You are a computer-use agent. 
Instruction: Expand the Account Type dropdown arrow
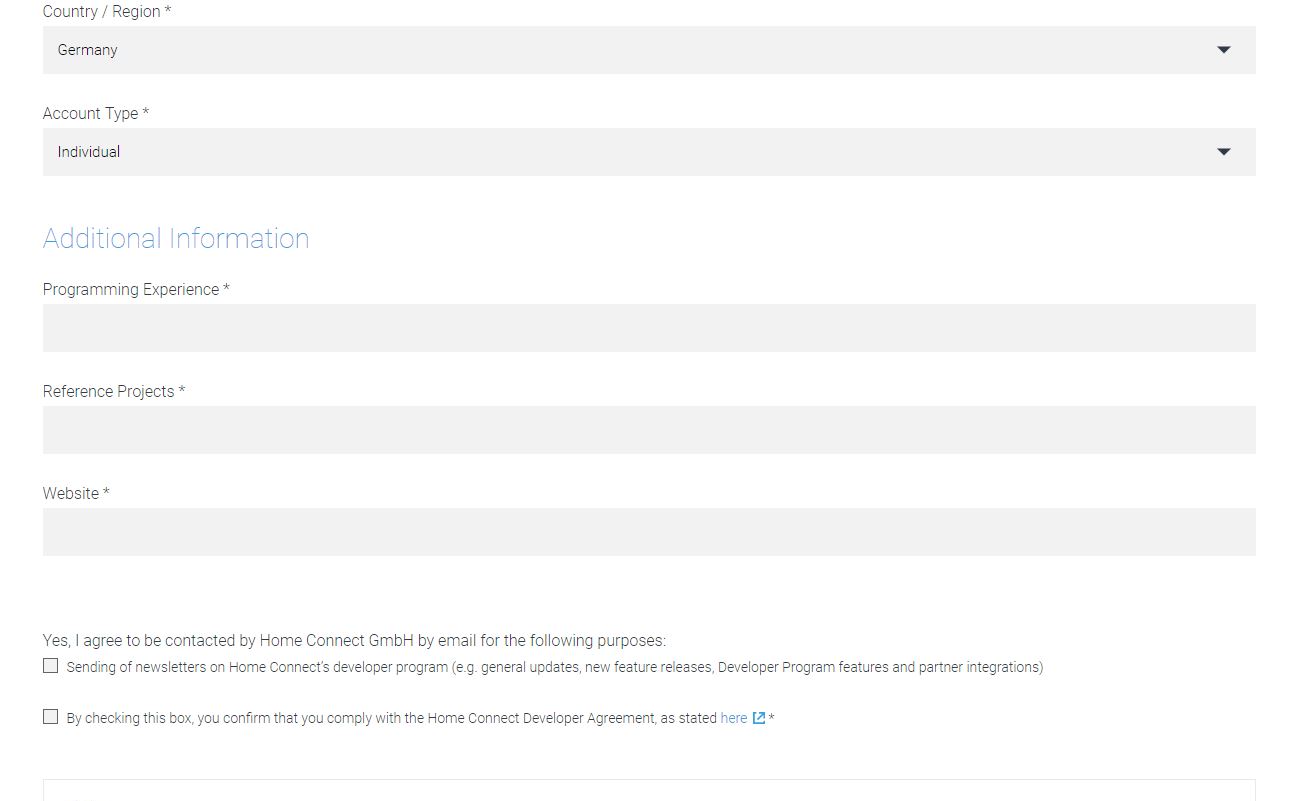coord(1223,152)
